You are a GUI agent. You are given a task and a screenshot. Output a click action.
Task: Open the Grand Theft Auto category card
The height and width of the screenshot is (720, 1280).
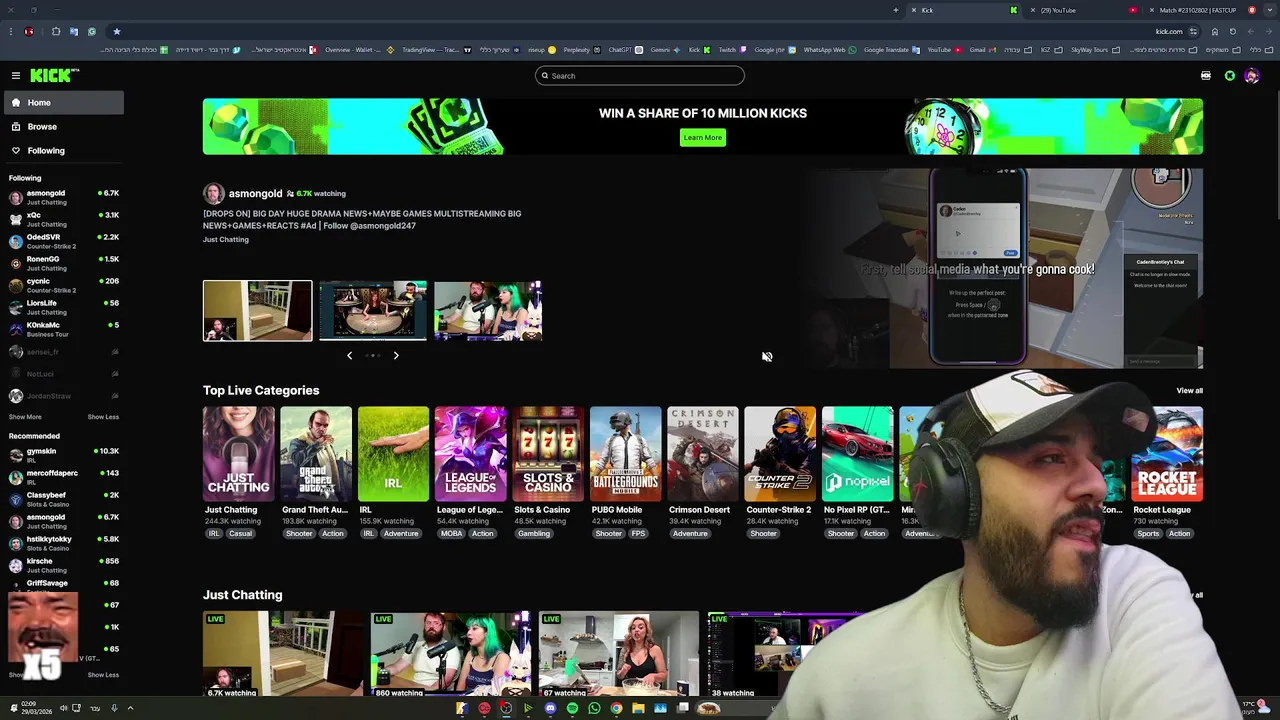coord(316,454)
